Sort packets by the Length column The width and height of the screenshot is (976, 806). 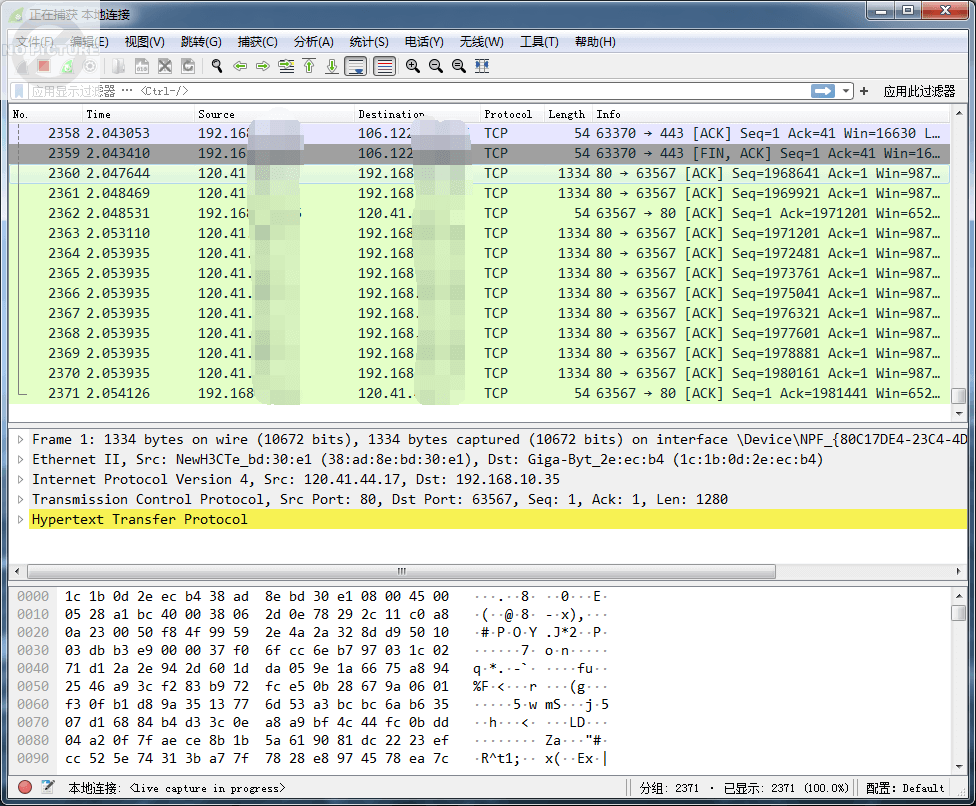click(x=568, y=114)
